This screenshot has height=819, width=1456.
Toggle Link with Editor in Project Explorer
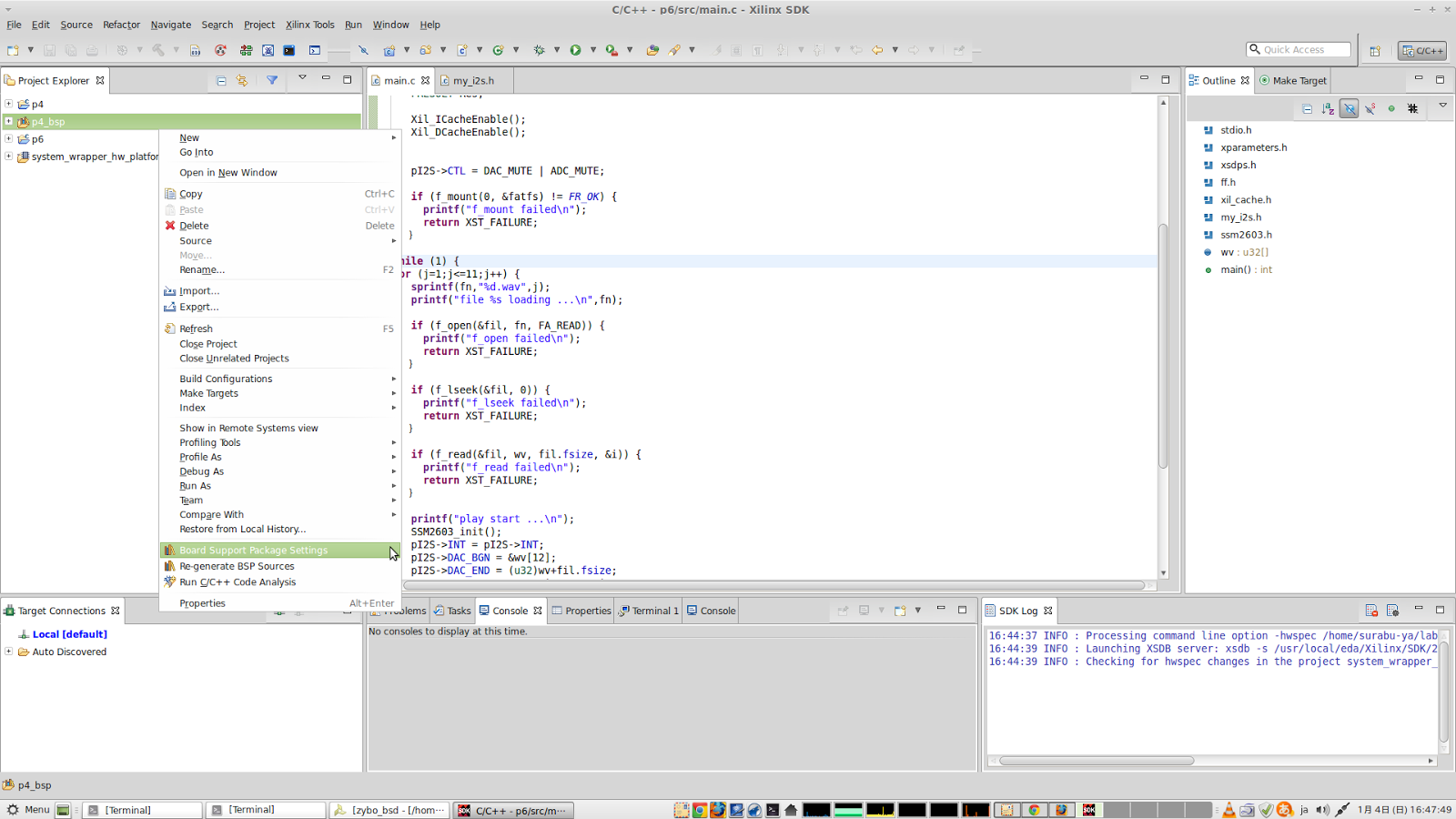point(242,80)
